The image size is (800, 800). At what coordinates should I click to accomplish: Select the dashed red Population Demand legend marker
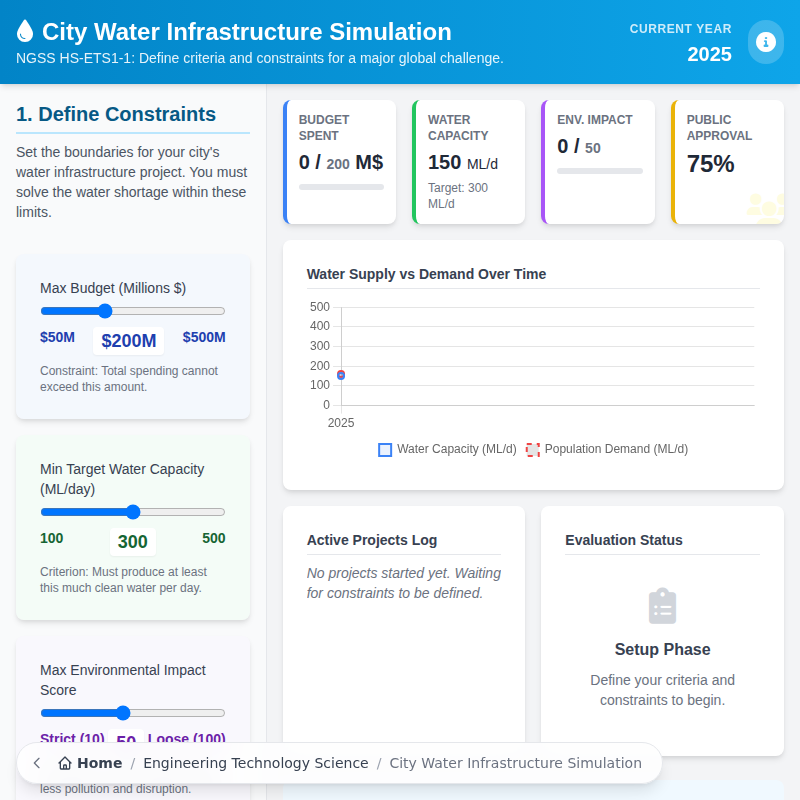coord(532,449)
